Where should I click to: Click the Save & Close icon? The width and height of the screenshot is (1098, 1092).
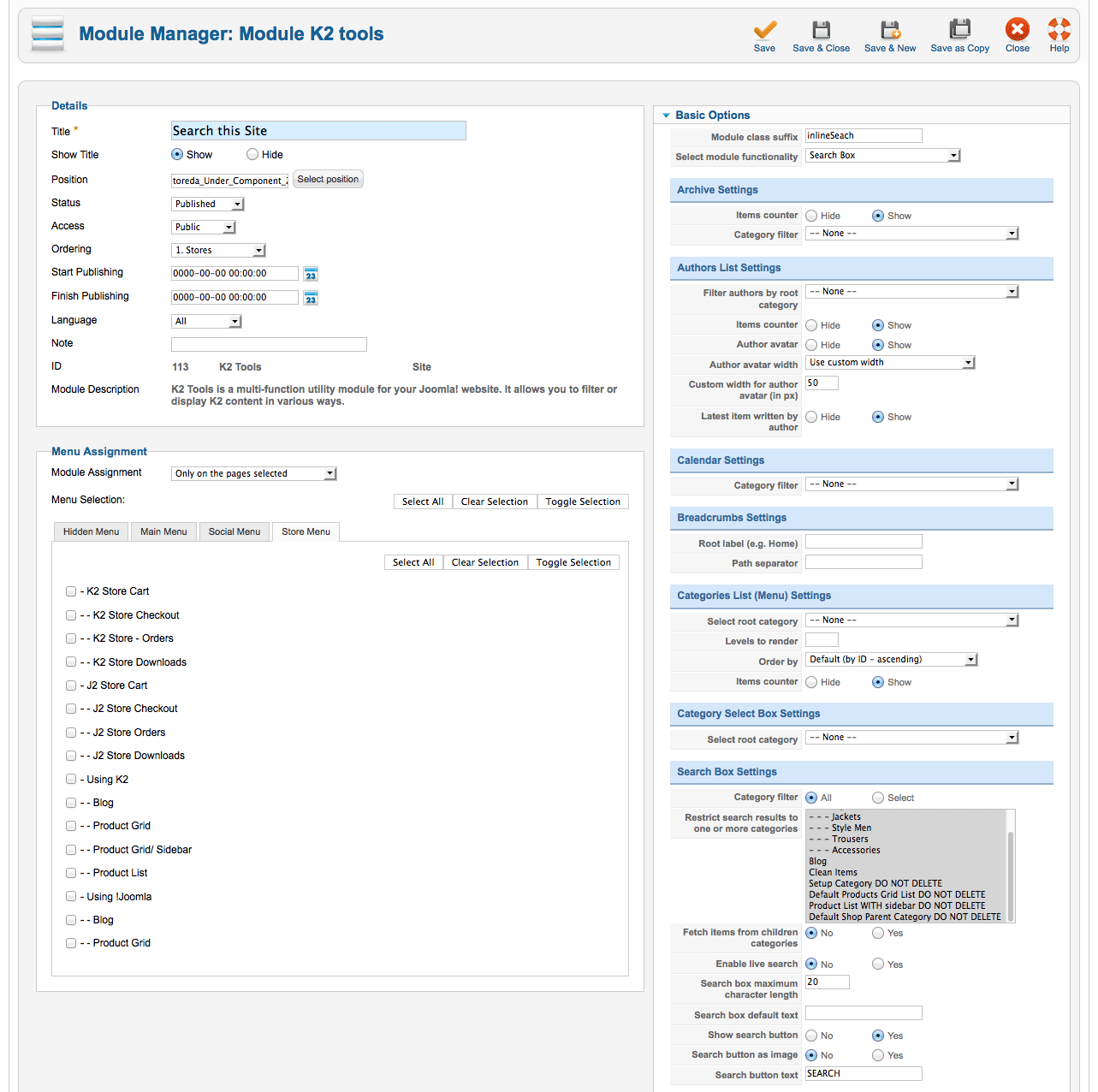pos(821,30)
